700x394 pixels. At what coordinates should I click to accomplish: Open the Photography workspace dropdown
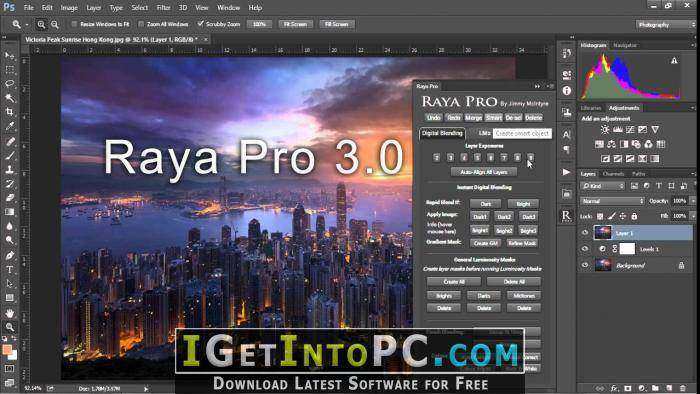pyautogui.click(x=666, y=25)
